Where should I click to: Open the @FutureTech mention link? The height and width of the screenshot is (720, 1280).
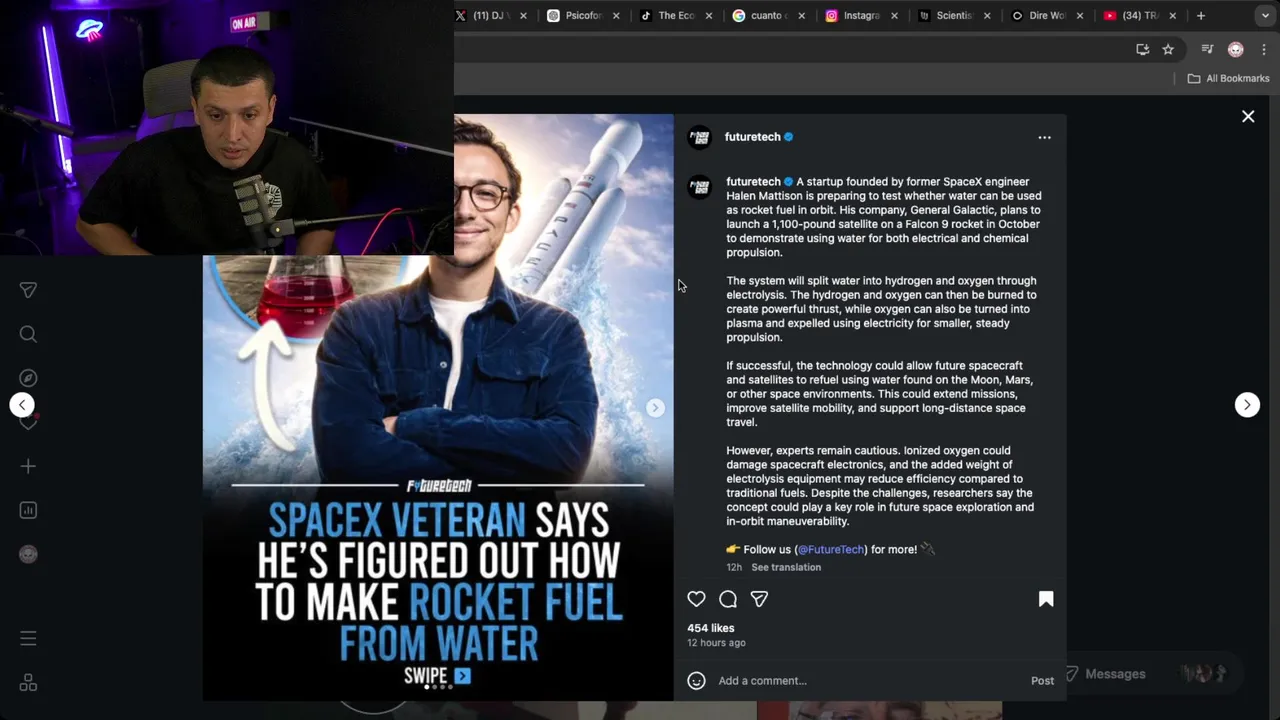(831, 549)
